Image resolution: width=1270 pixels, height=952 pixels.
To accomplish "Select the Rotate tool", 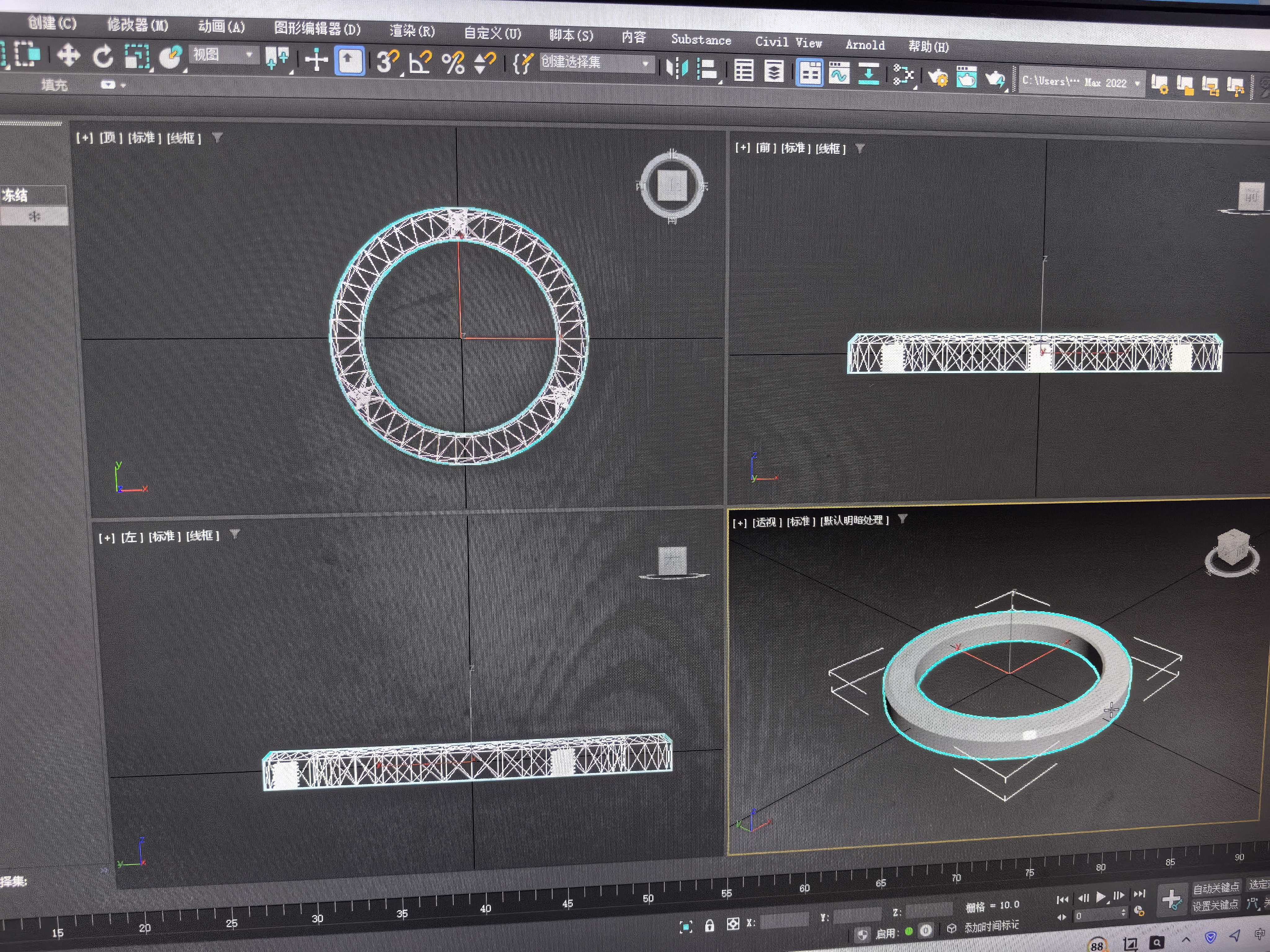I will 103,57.
